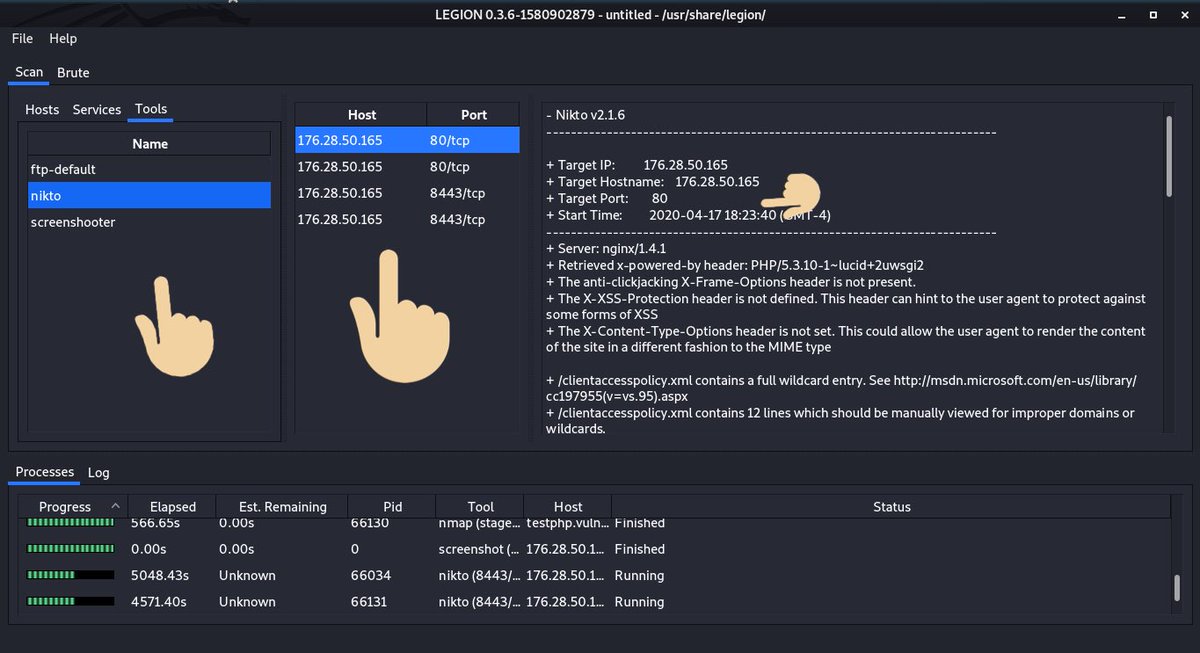
Task: Click the testphp.vuln... host cell
Action: point(567,523)
